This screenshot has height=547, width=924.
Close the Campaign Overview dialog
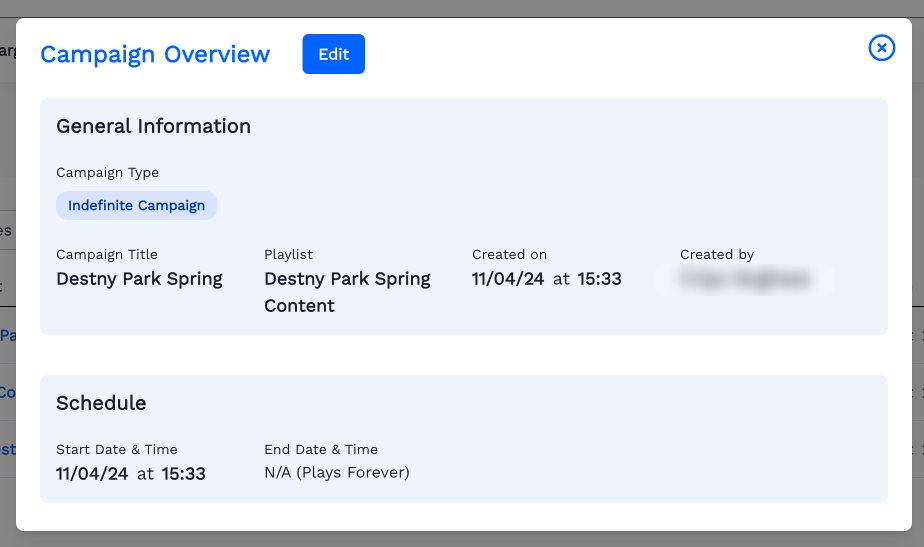(881, 48)
